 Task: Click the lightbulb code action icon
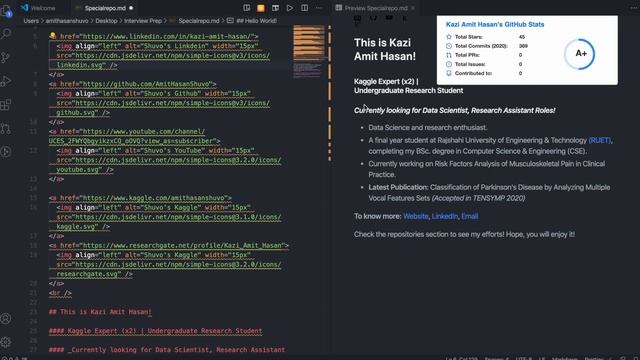(53, 36)
